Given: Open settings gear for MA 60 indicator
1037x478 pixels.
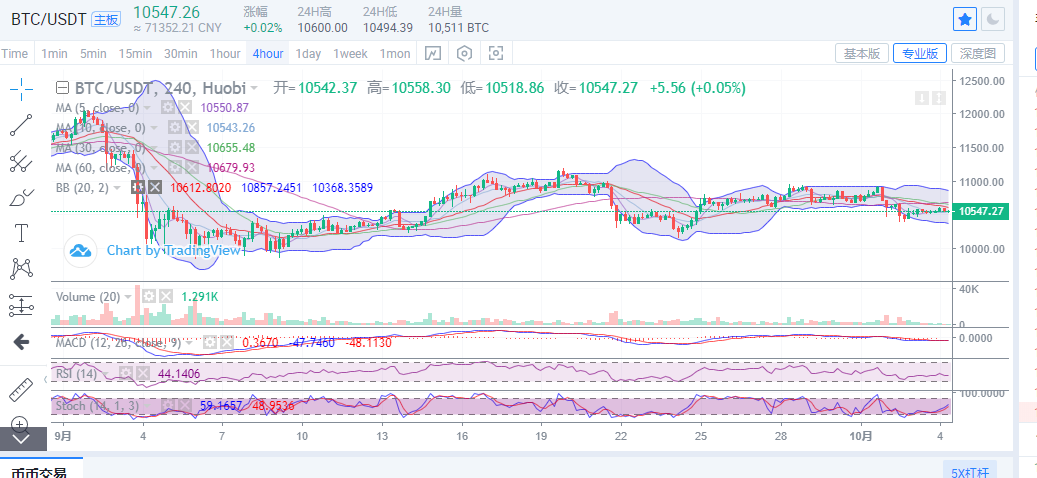Looking at the screenshot, I should pos(175,167).
